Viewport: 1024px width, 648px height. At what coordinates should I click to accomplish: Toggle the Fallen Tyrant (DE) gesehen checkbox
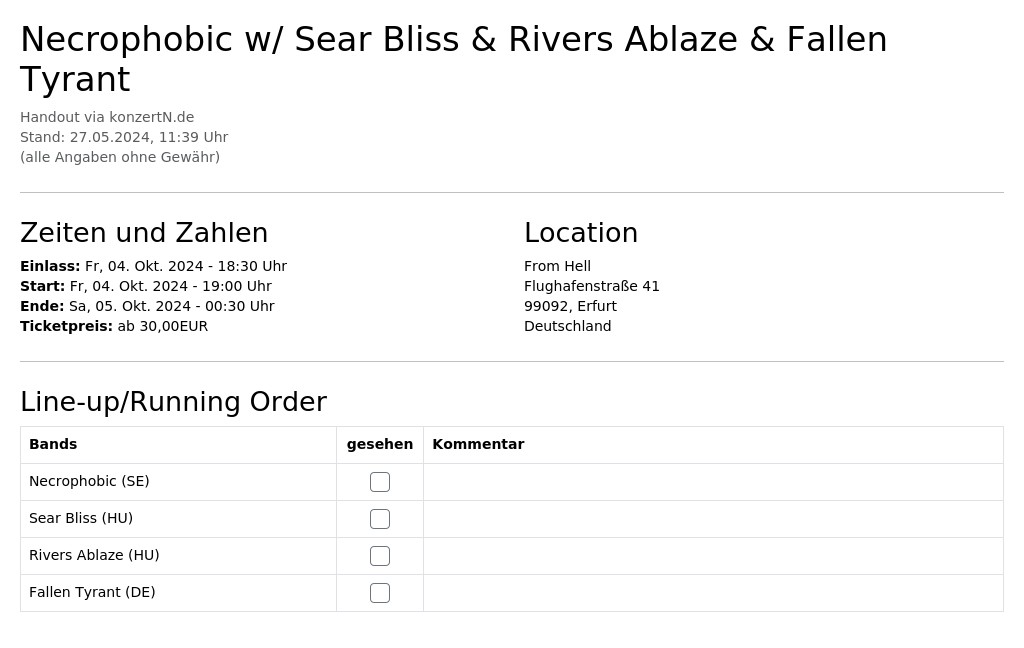pos(379,593)
